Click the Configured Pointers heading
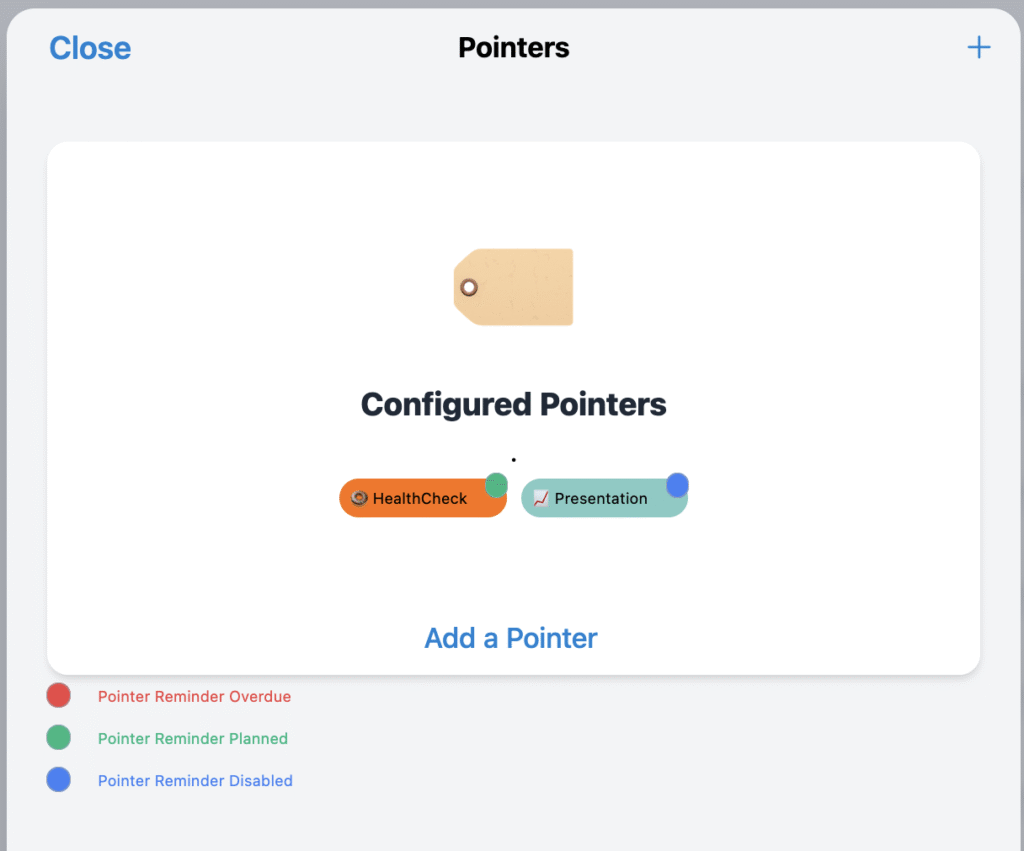The image size is (1024, 851). click(513, 404)
